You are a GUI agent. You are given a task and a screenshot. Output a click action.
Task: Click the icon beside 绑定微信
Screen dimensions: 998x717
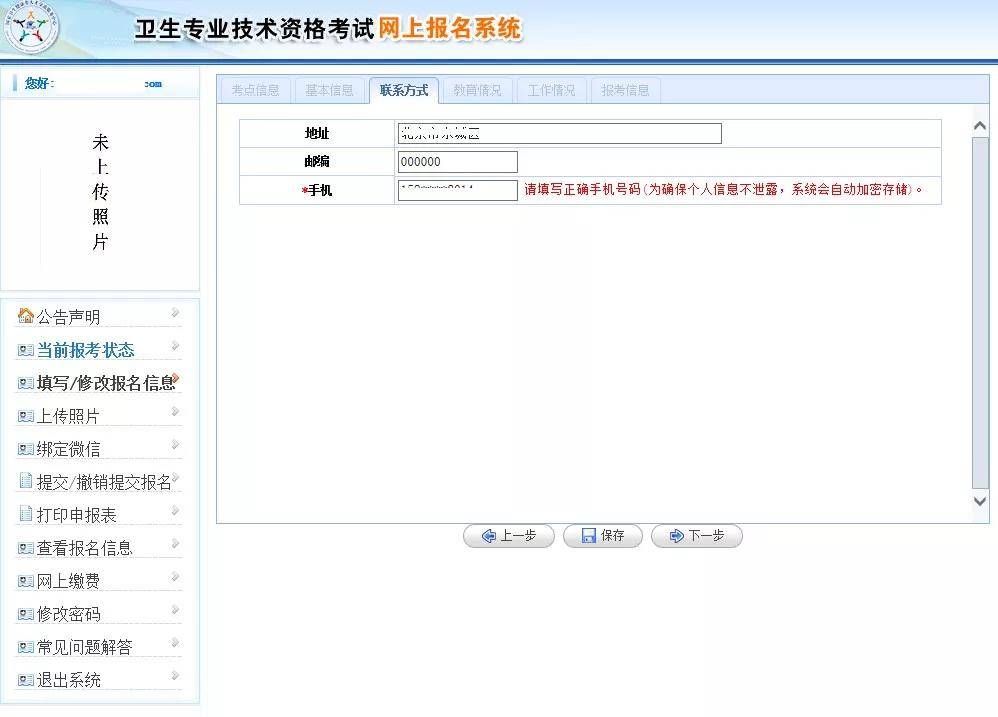click(26, 449)
